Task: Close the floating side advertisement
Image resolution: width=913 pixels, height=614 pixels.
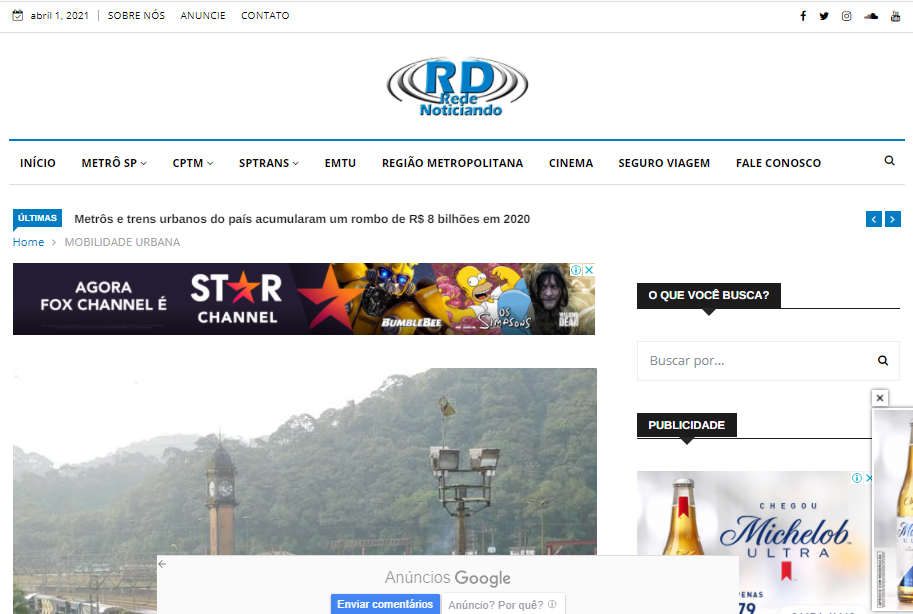Action: coord(880,398)
